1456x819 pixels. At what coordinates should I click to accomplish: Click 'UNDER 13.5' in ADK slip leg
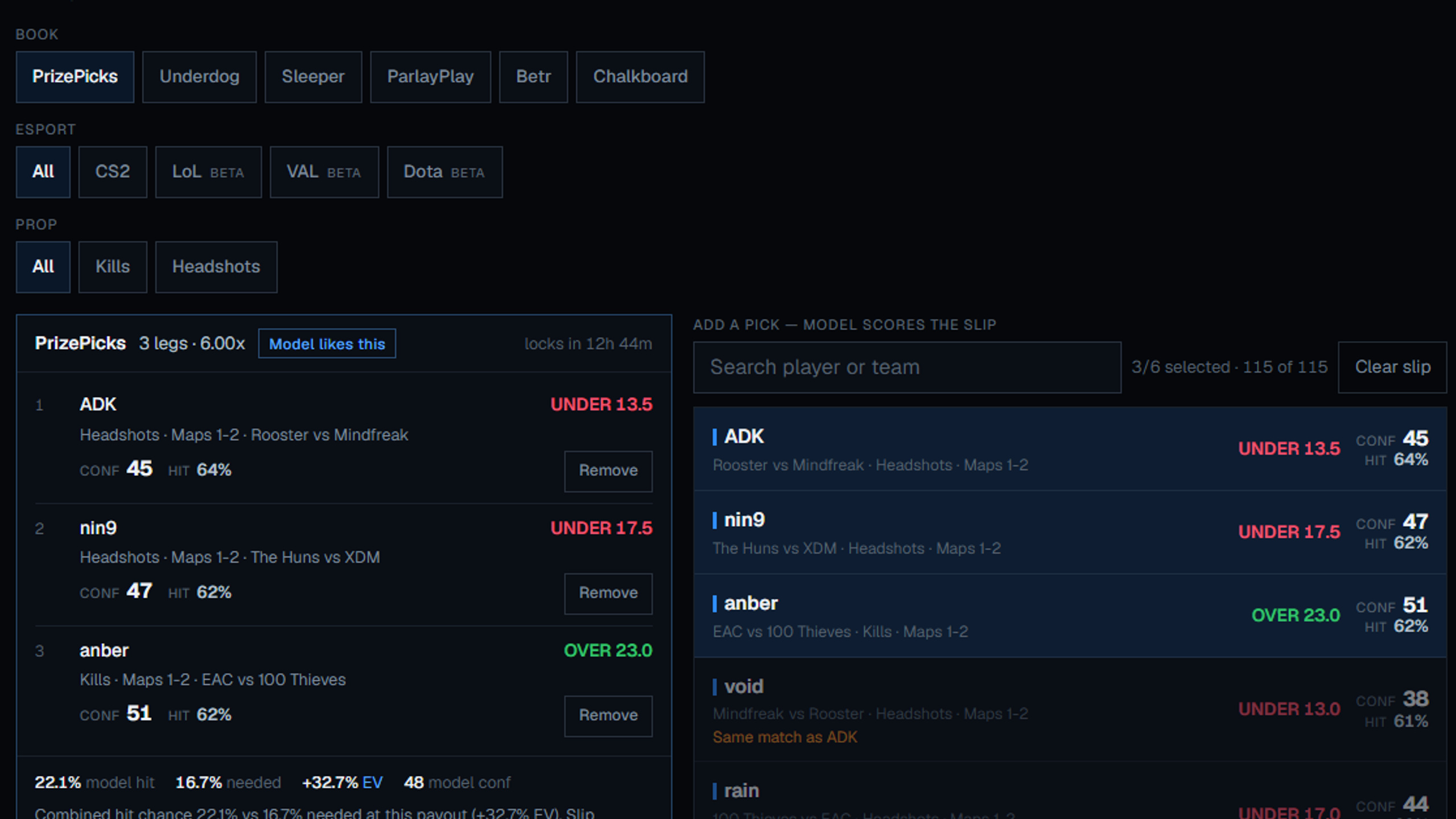pyautogui.click(x=601, y=404)
